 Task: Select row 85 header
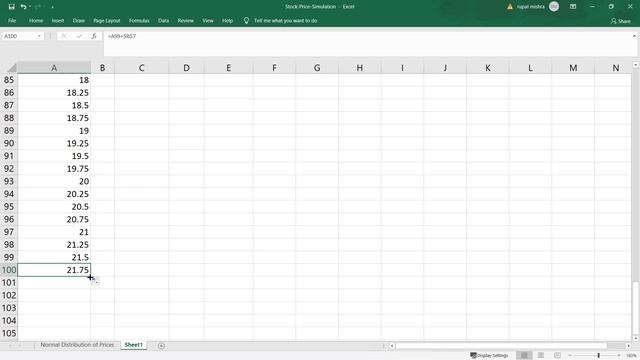tap(9, 80)
